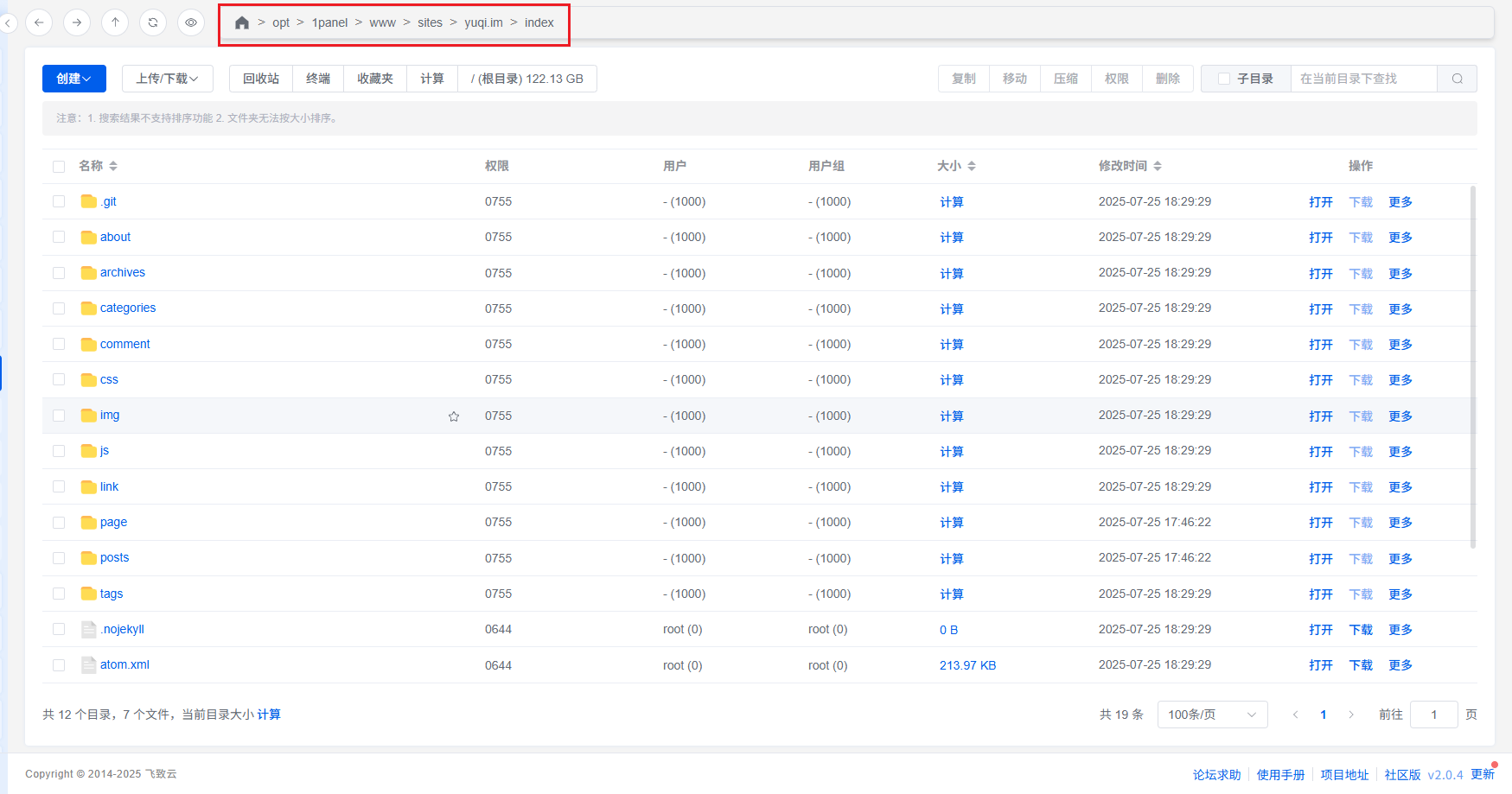The height and width of the screenshot is (794, 1512).
Task: Enable the 子目录 subdirectory search checkbox
Action: click(x=1223, y=79)
